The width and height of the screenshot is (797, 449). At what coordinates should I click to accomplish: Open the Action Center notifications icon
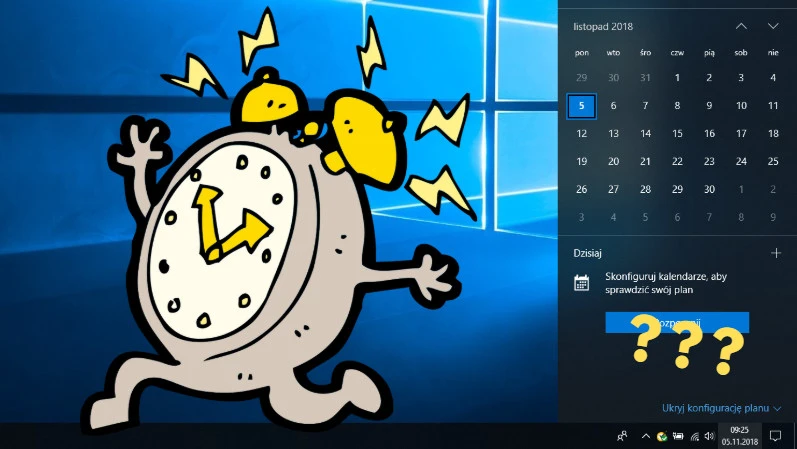pyautogui.click(x=775, y=436)
